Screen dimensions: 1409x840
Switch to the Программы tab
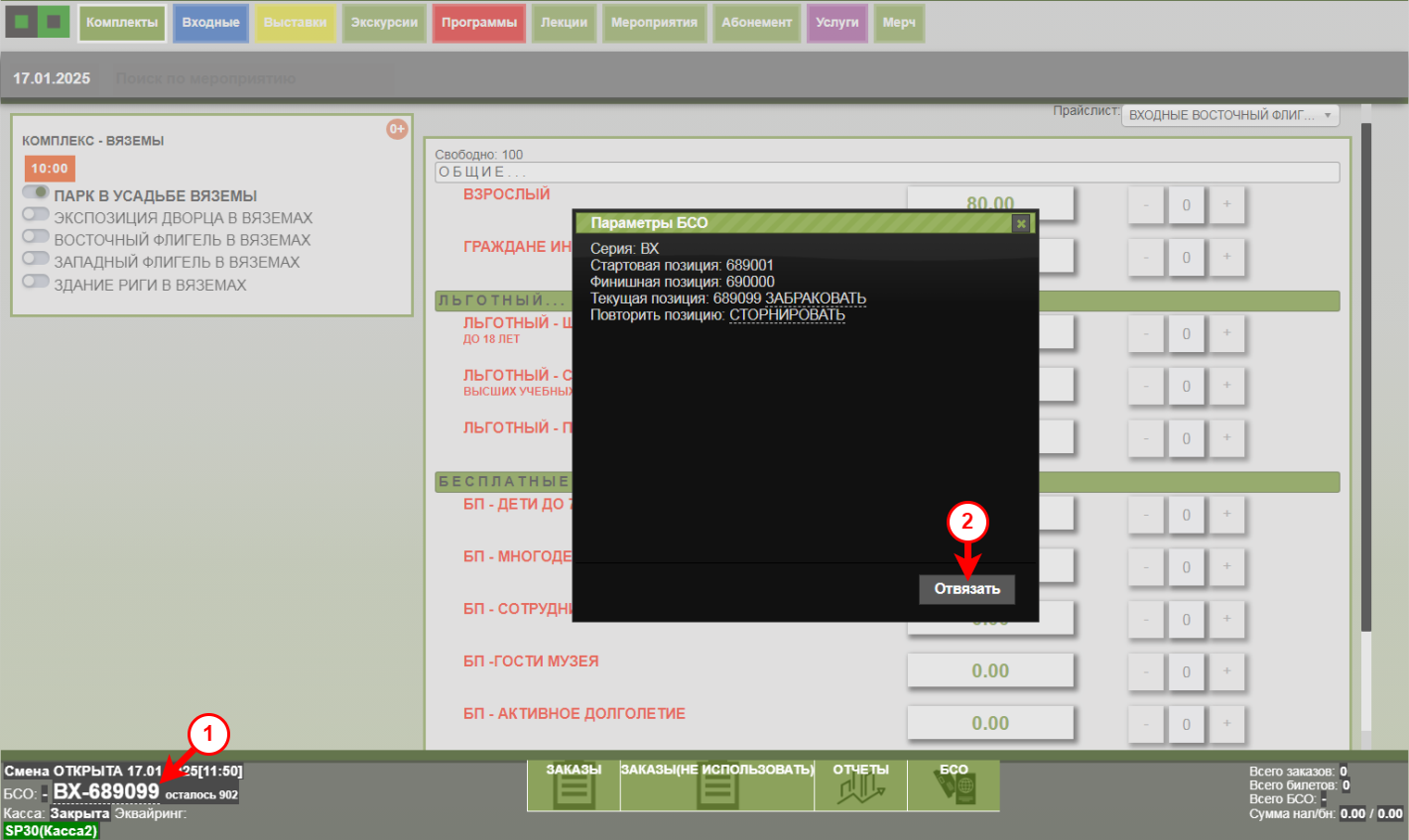(x=478, y=23)
